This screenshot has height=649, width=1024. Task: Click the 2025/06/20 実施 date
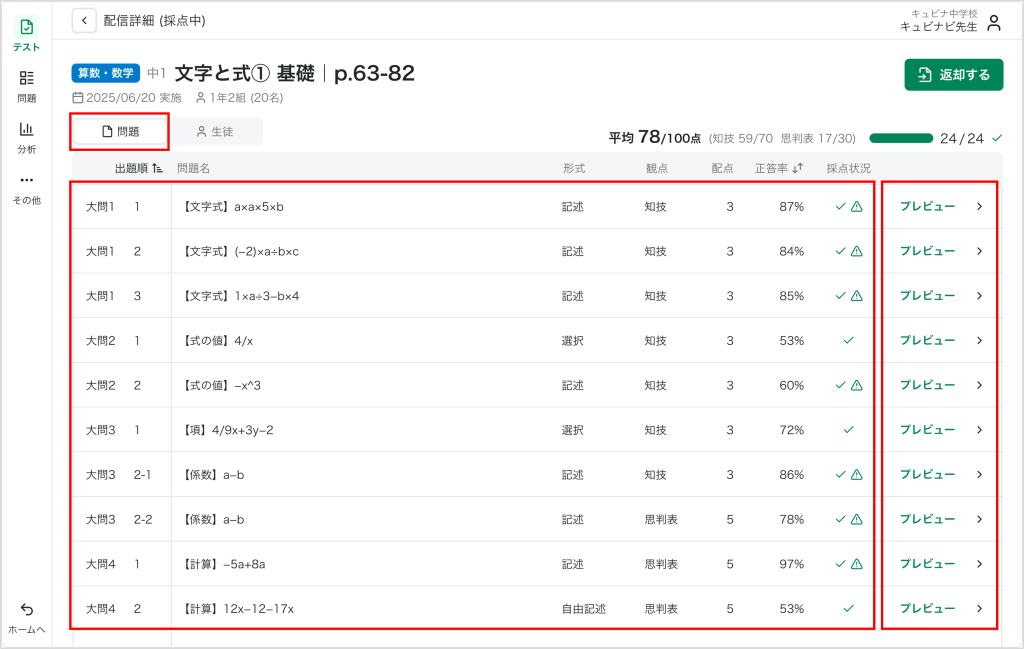tap(127, 98)
